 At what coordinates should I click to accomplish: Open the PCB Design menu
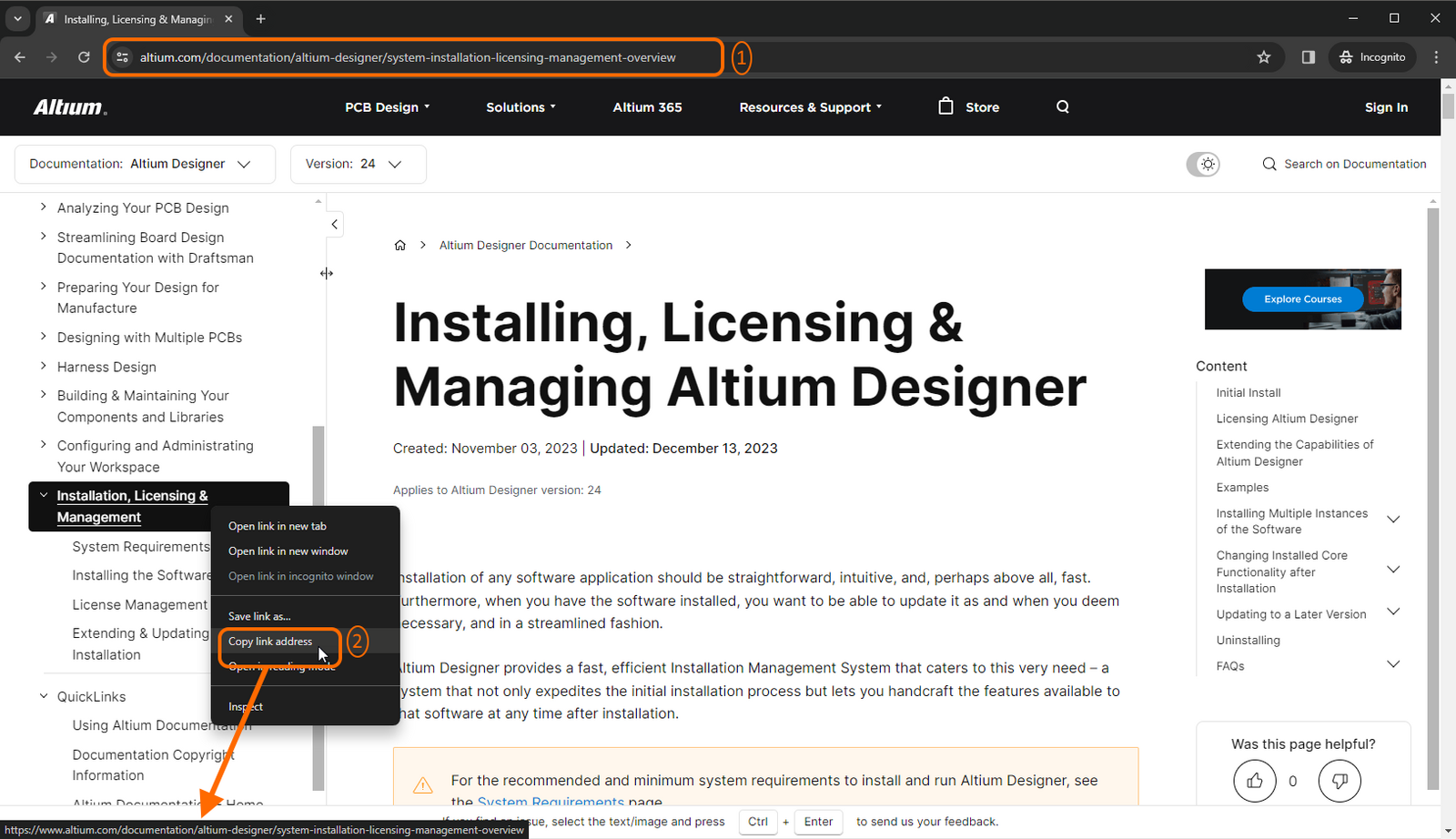click(387, 107)
